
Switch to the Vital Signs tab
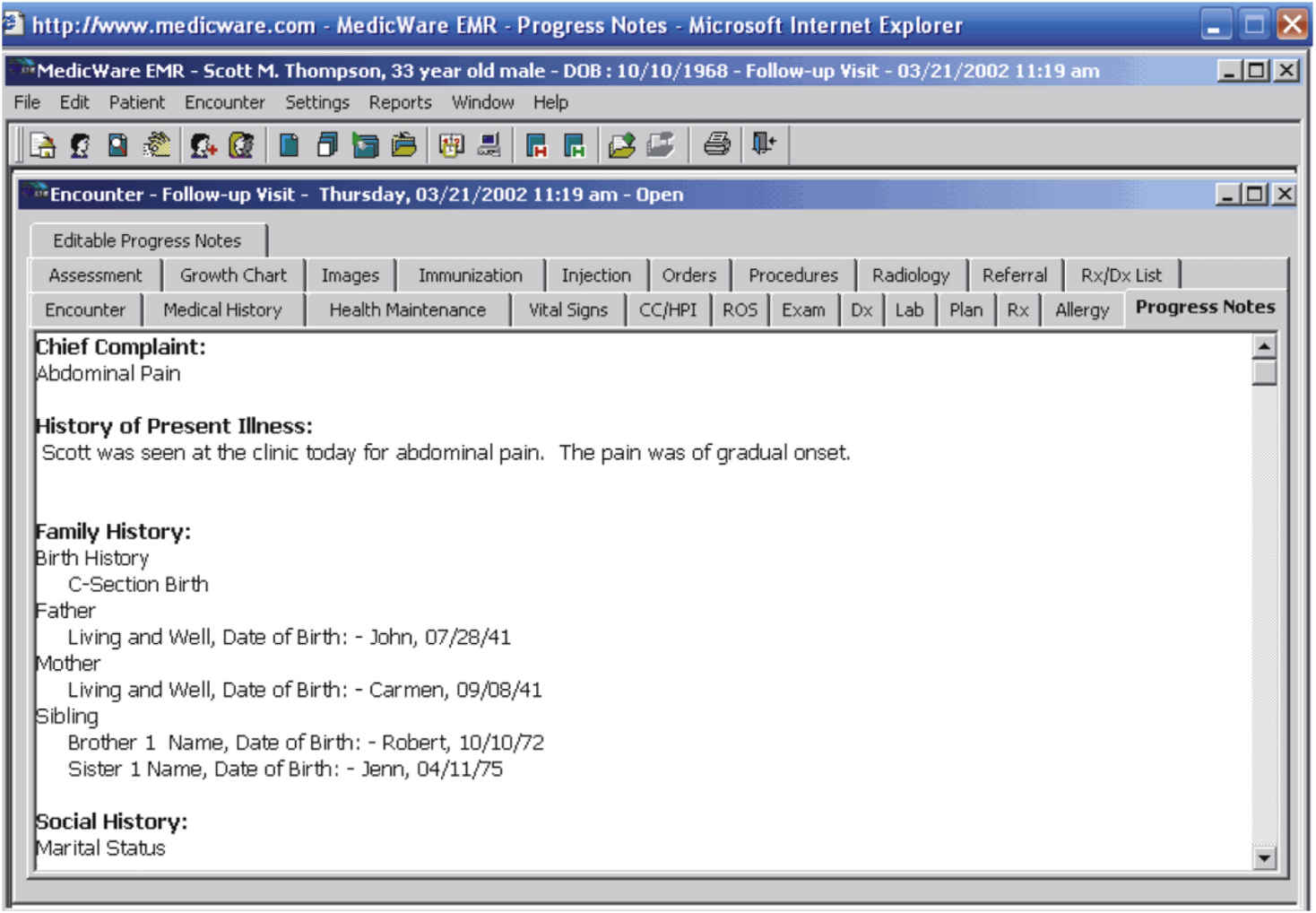567,310
